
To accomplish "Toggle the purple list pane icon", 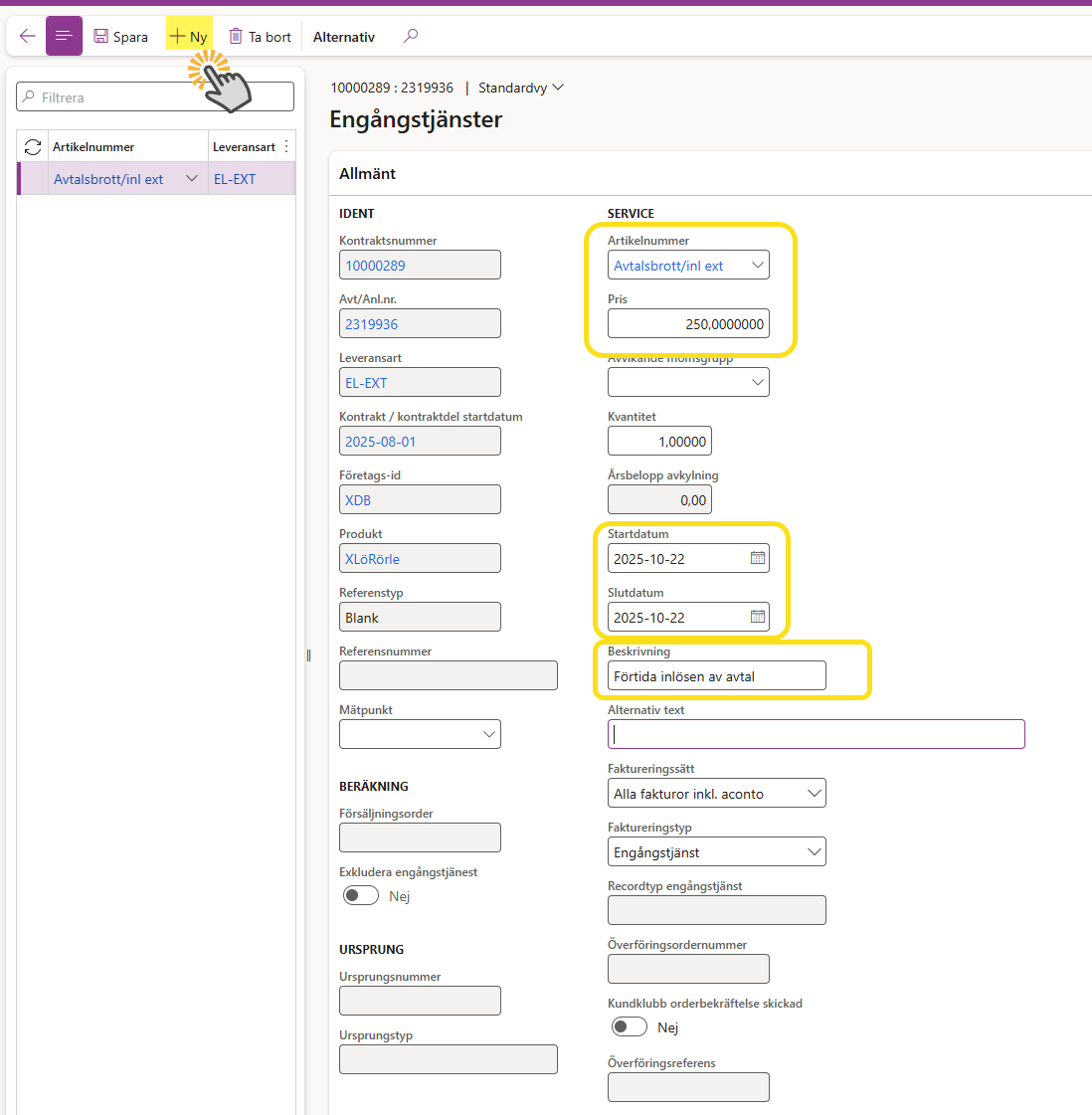I will pyautogui.click(x=64, y=37).
